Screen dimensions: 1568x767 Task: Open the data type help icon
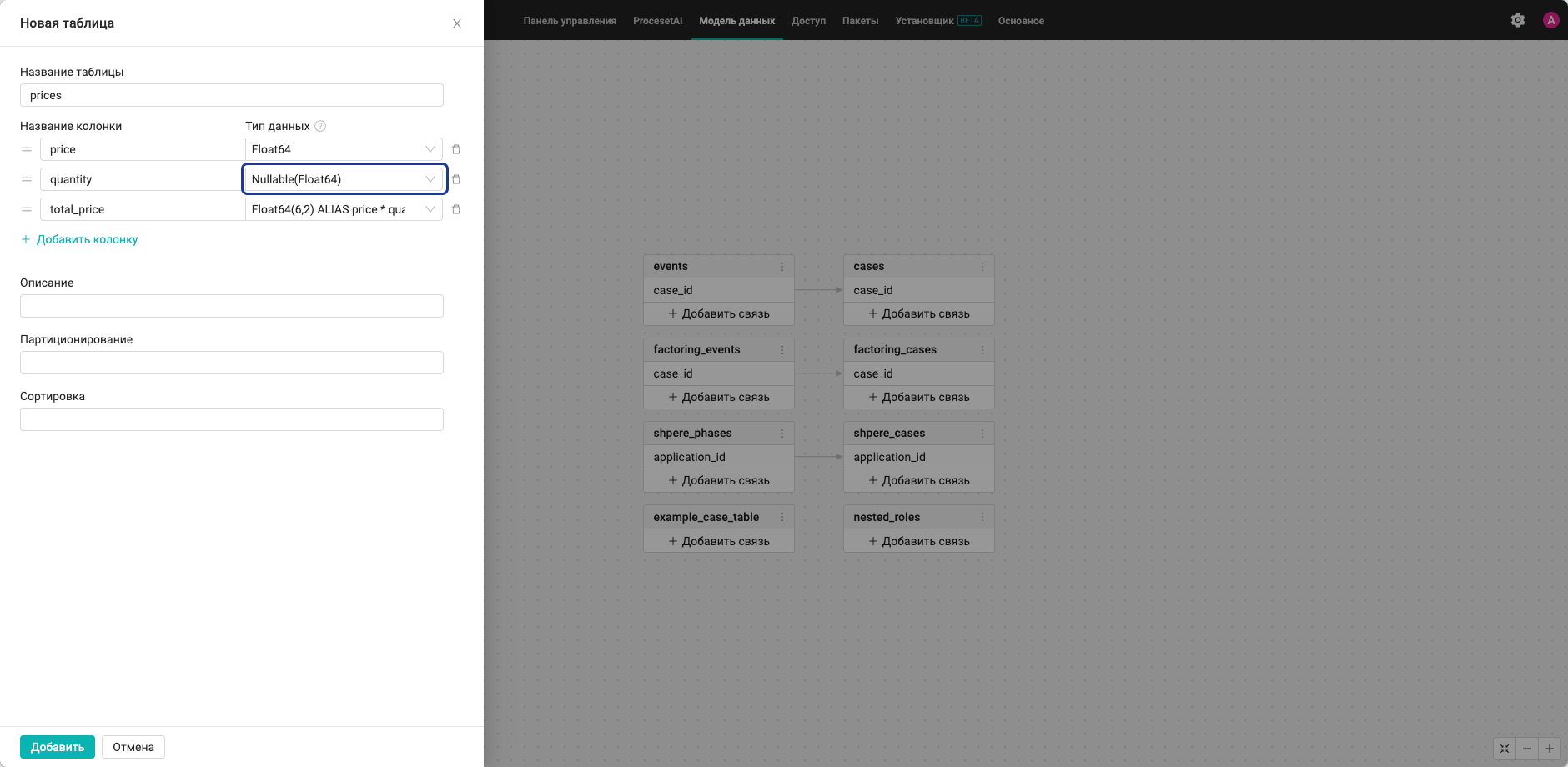tap(320, 126)
